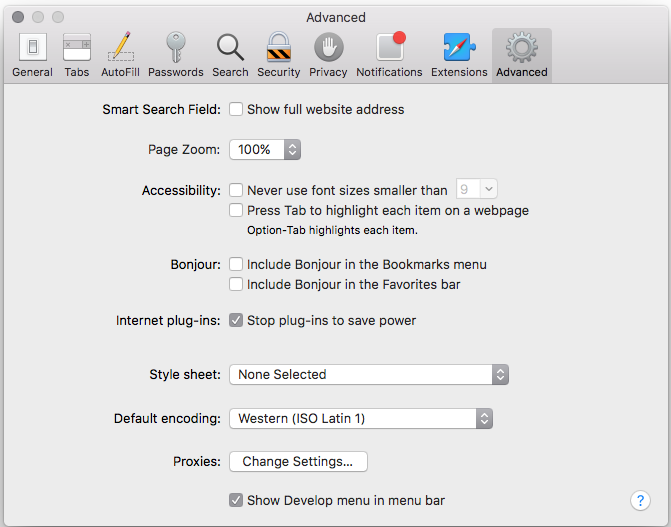Enable Press Tab to highlight each item
Viewport: 671px width, 527px height.
point(236,210)
